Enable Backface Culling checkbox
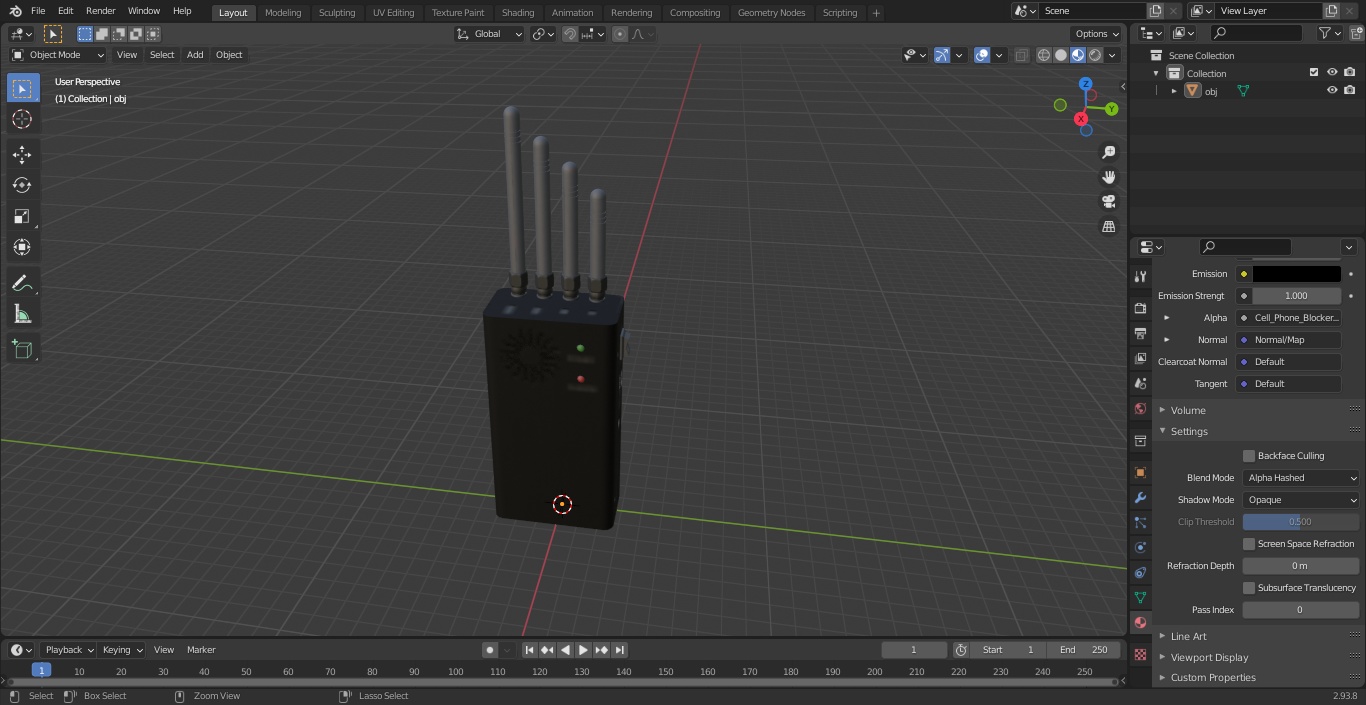Image resolution: width=1366 pixels, height=705 pixels. (1249, 456)
